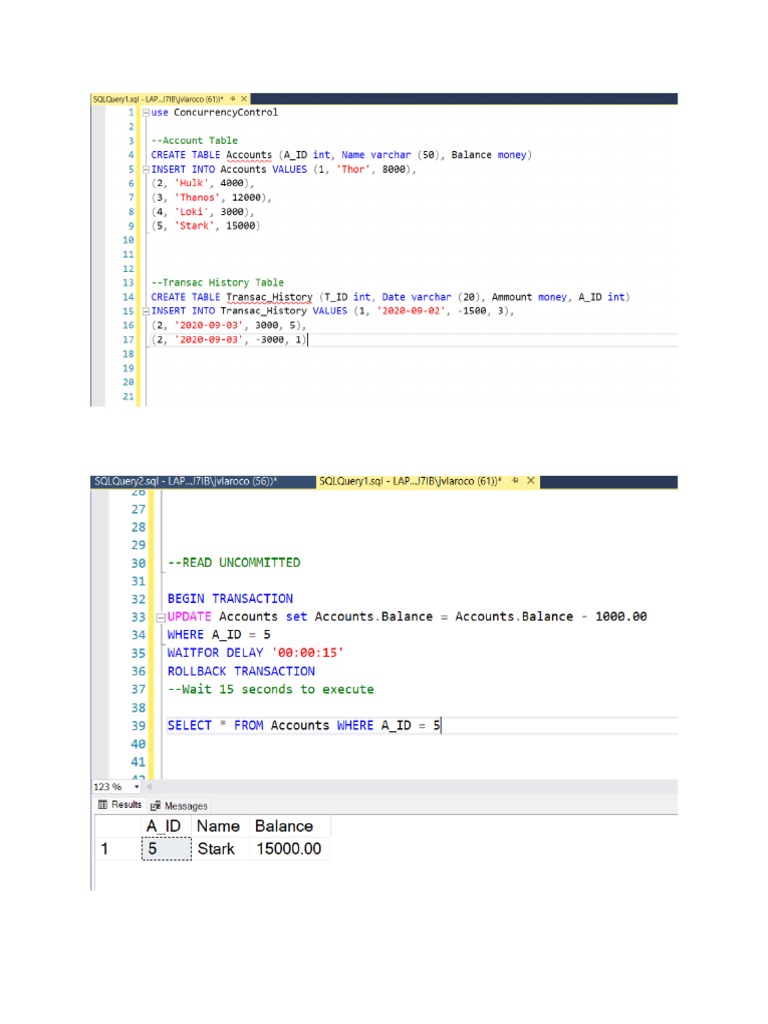Select the Stark cell in results grid
The image size is (768, 1024).
click(x=218, y=849)
